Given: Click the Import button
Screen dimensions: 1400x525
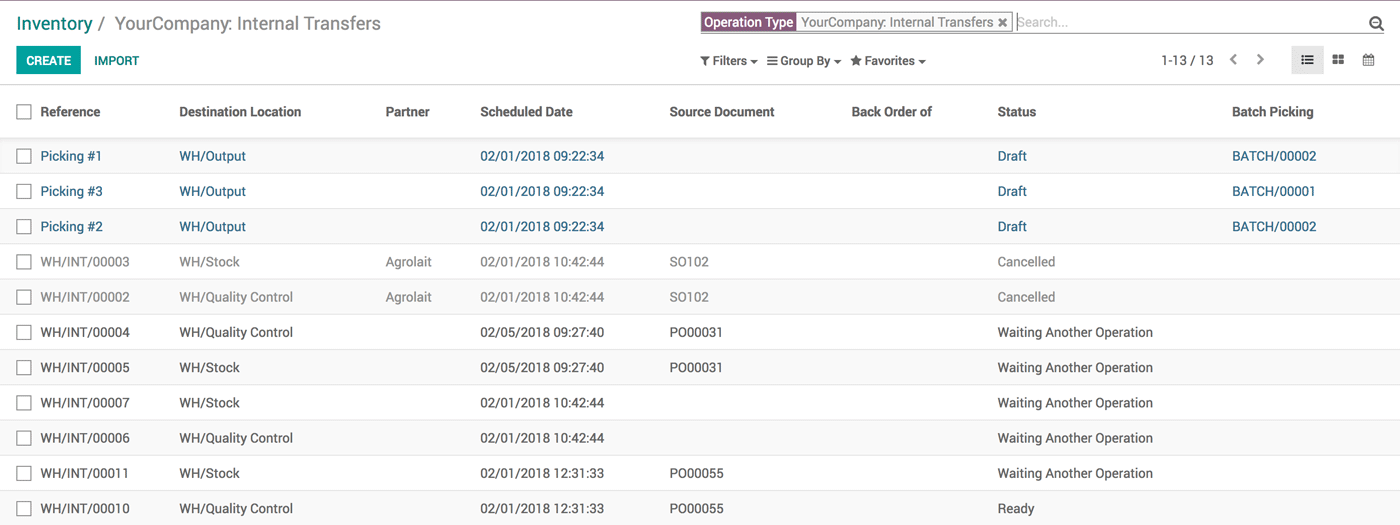Looking at the screenshot, I should coord(116,61).
